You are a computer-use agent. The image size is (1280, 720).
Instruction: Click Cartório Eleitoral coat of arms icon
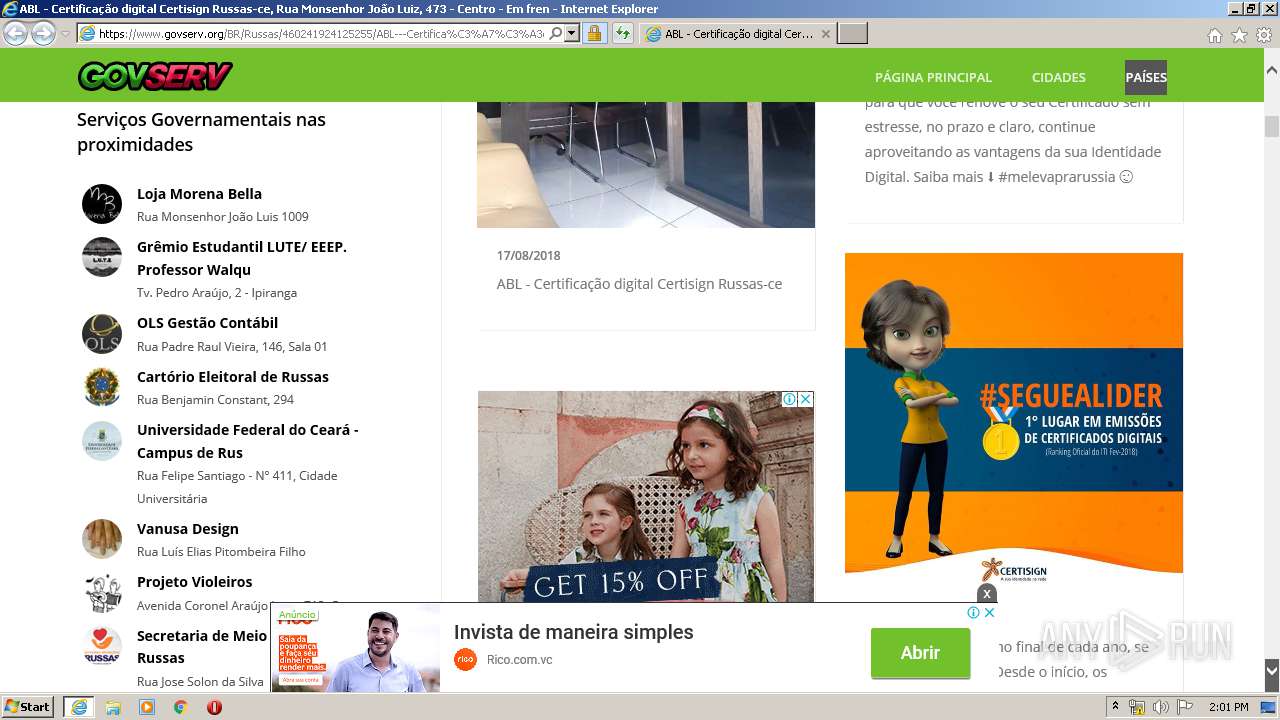point(102,387)
